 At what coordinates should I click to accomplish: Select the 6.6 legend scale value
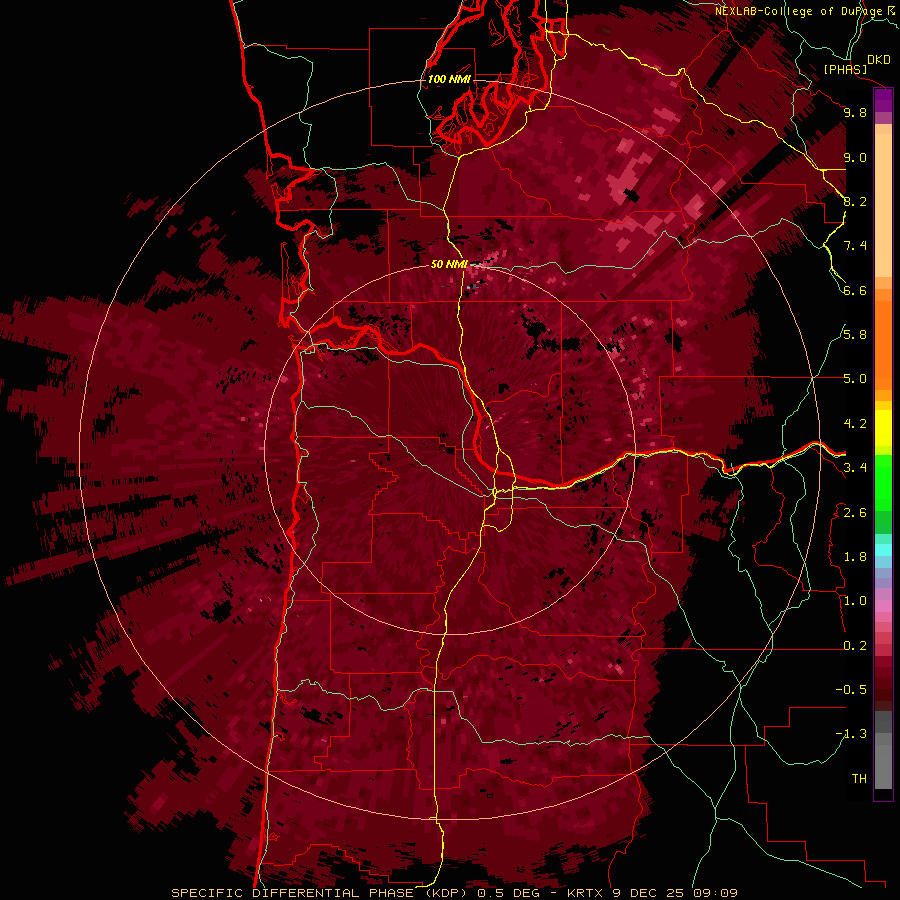[855, 290]
